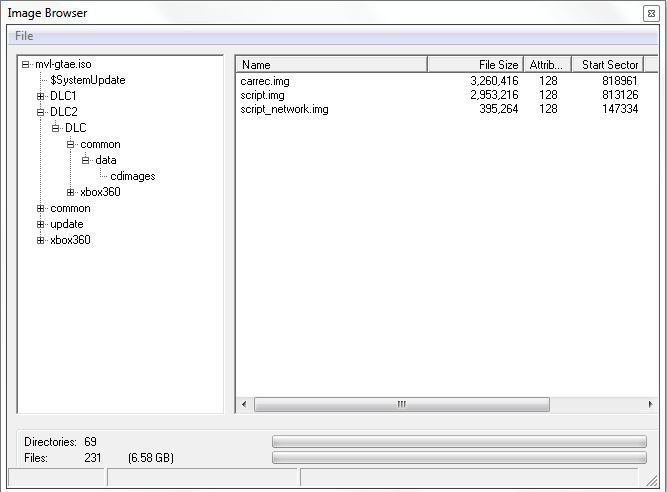Sort by the File Size column header
Viewport: 667px width, 492px height.
pos(476,65)
